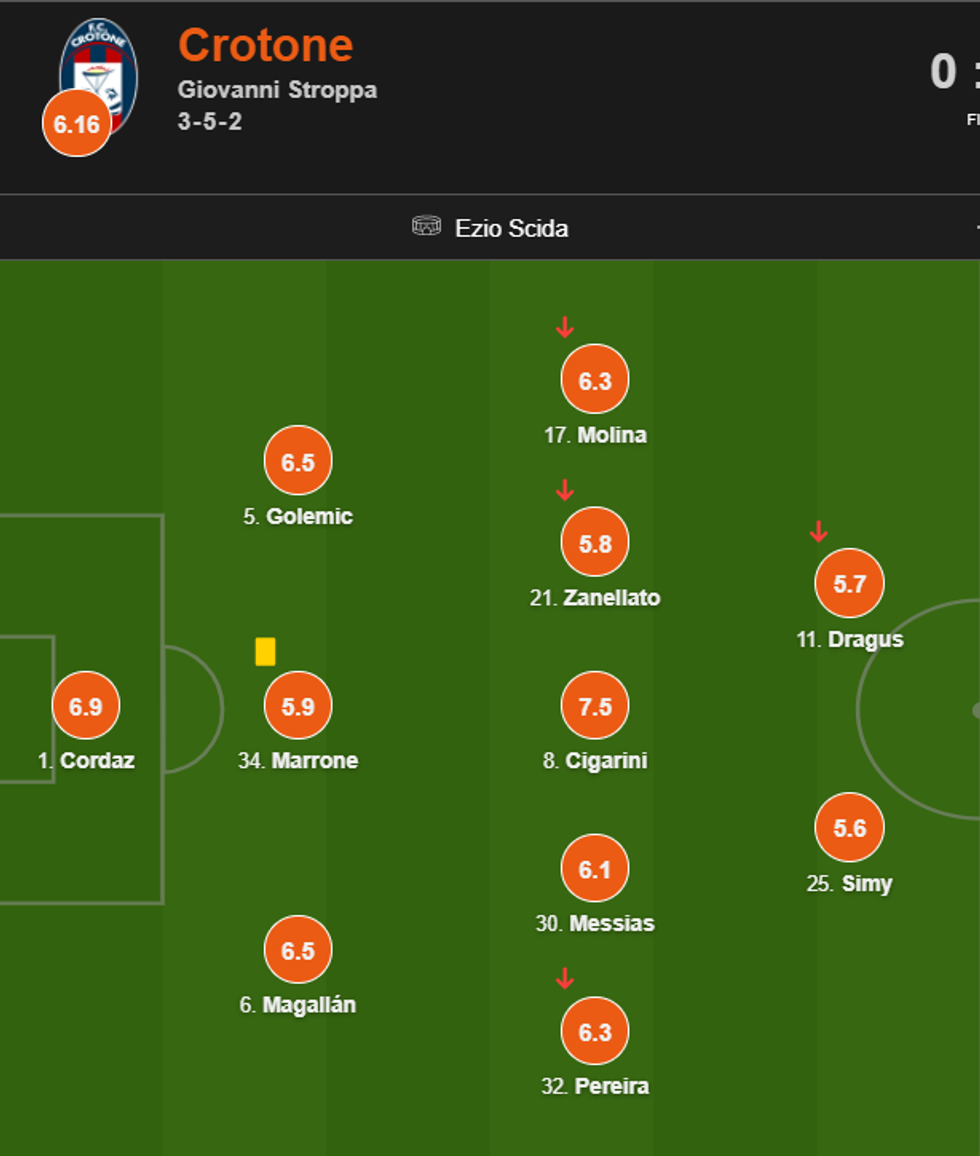The image size is (980, 1156).
Task: Click Golemic's 6.5 rating circle
Action: click(298, 461)
